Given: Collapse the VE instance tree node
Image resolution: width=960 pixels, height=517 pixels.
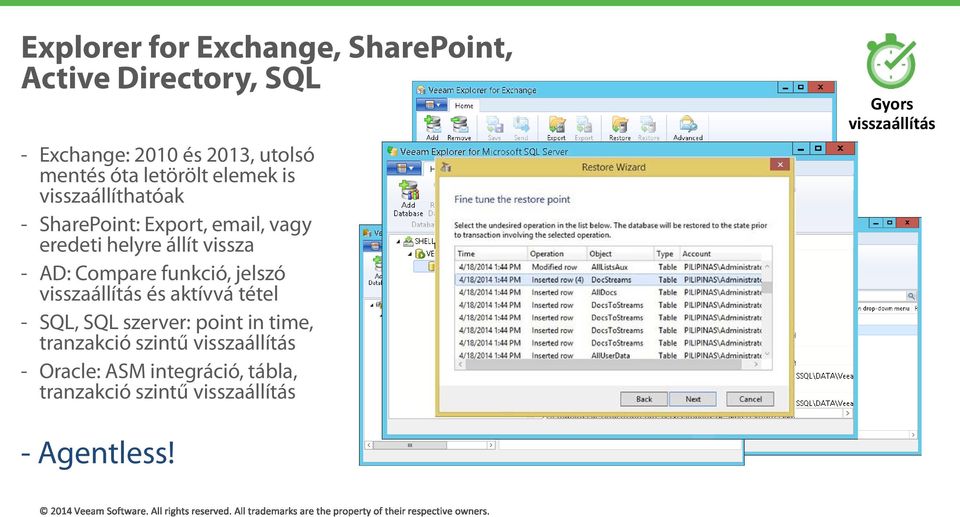Looking at the screenshot, I should pyautogui.click(x=411, y=254).
